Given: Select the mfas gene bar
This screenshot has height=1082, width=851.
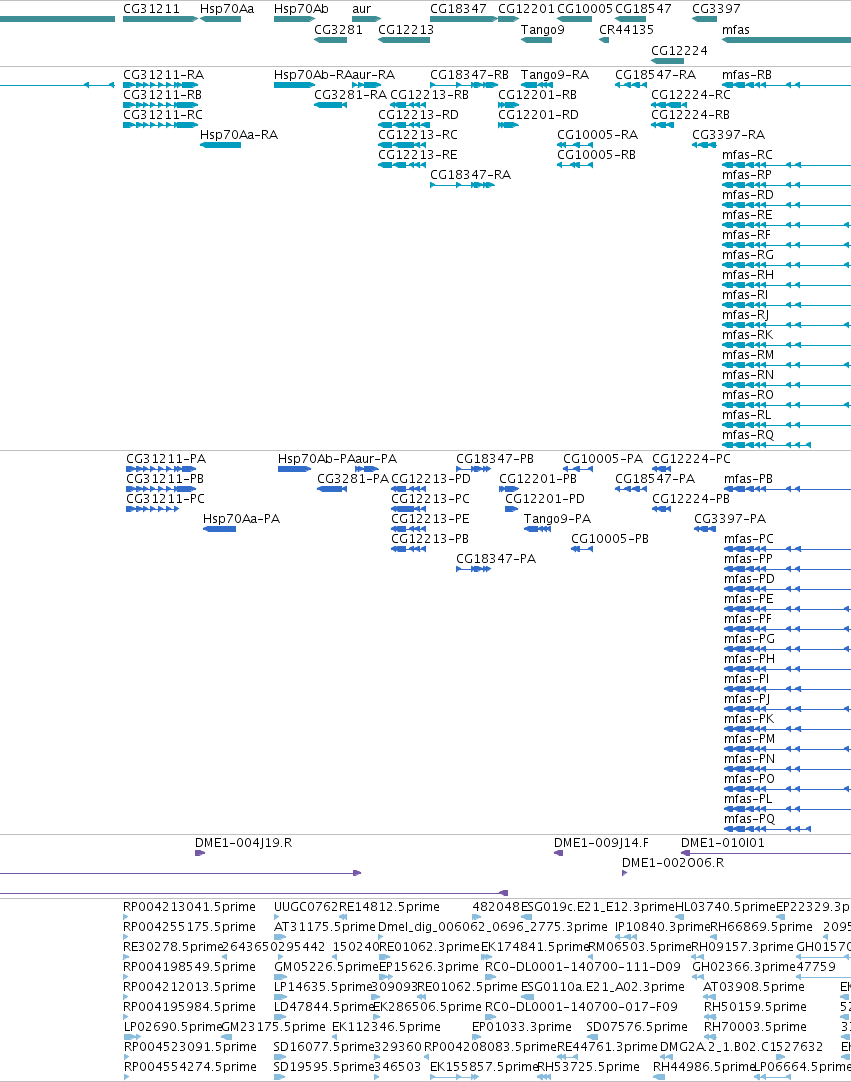Looking at the screenshot, I should click(x=786, y=40).
